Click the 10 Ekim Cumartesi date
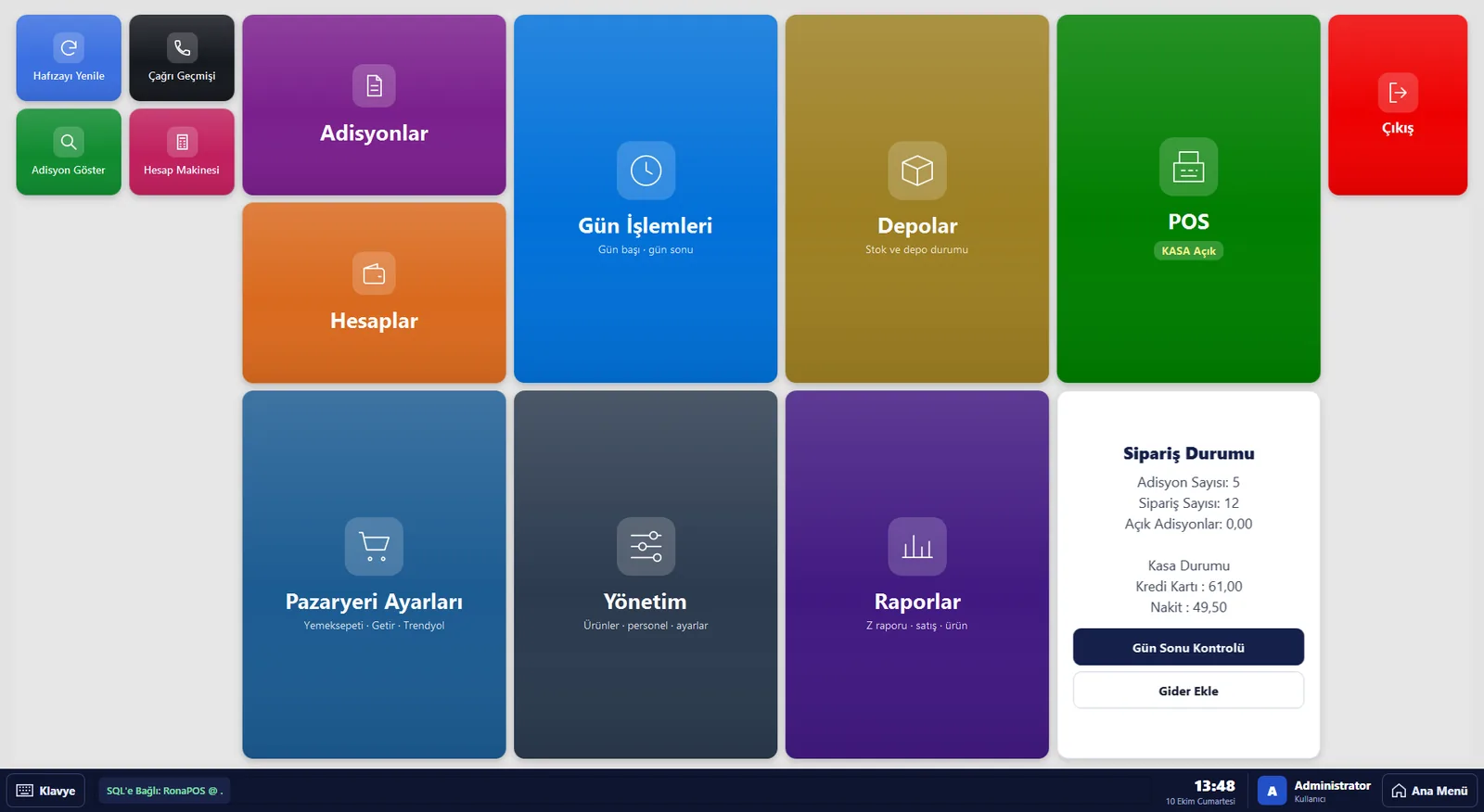The image size is (1484, 812). (1200, 802)
